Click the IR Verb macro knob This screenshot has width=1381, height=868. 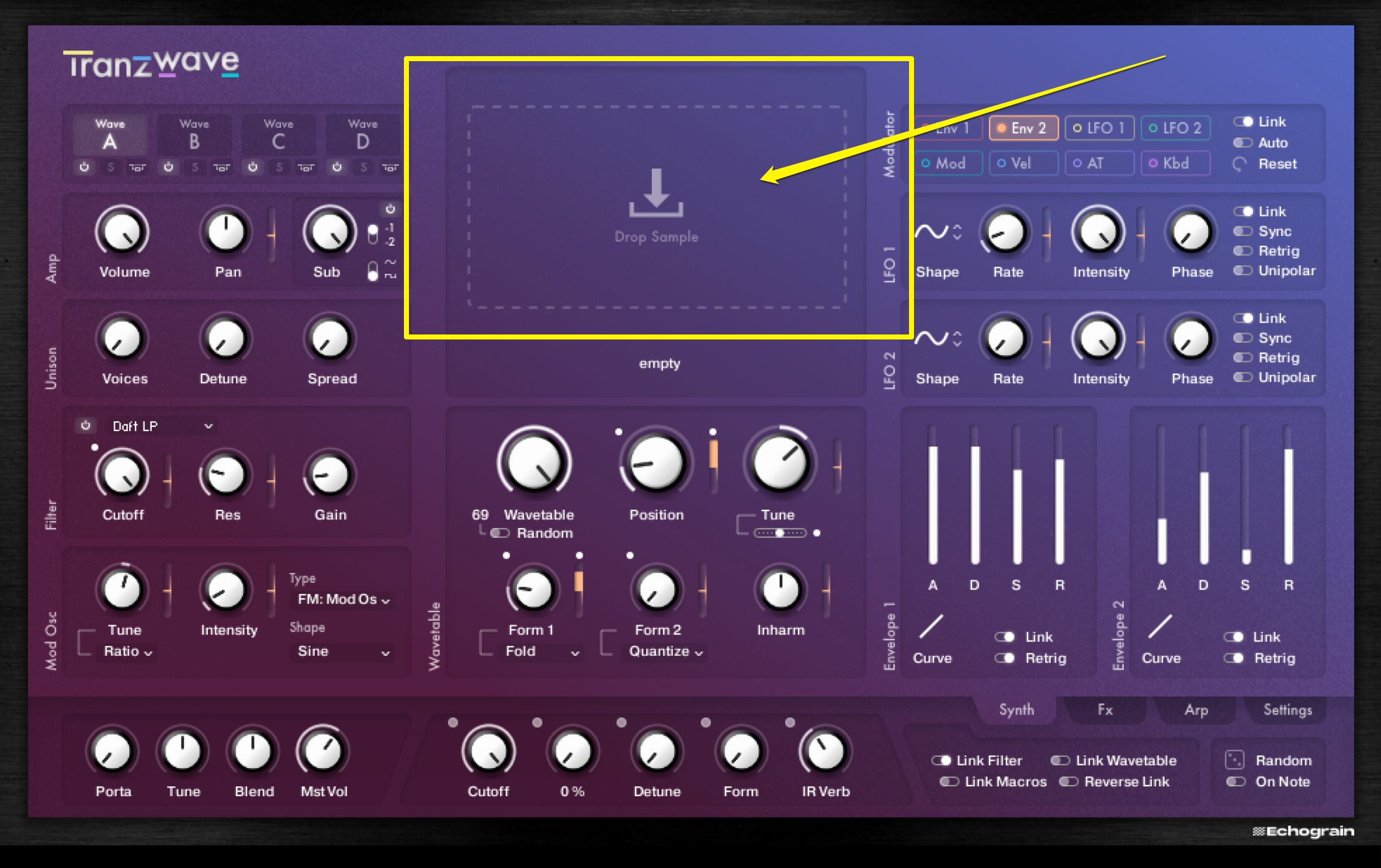tap(825, 751)
